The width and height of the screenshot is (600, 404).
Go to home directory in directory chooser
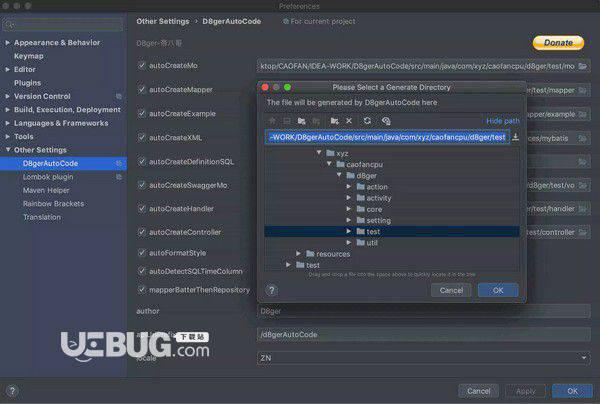click(x=272, y=121)
